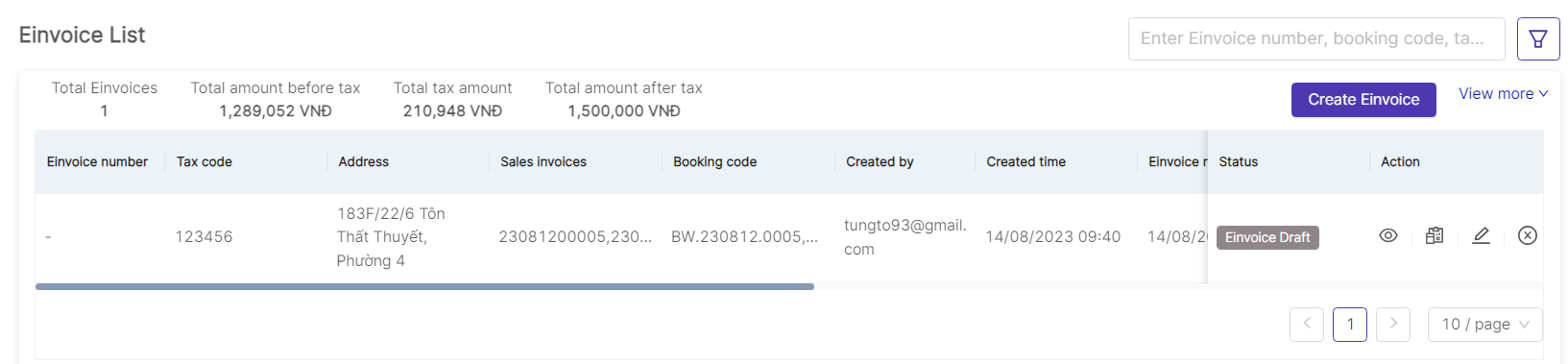This screenshot has height=364, width=1568.
Task: Go to the previous page arrow
Action: pyautogui.click(x=1307, y=324)
